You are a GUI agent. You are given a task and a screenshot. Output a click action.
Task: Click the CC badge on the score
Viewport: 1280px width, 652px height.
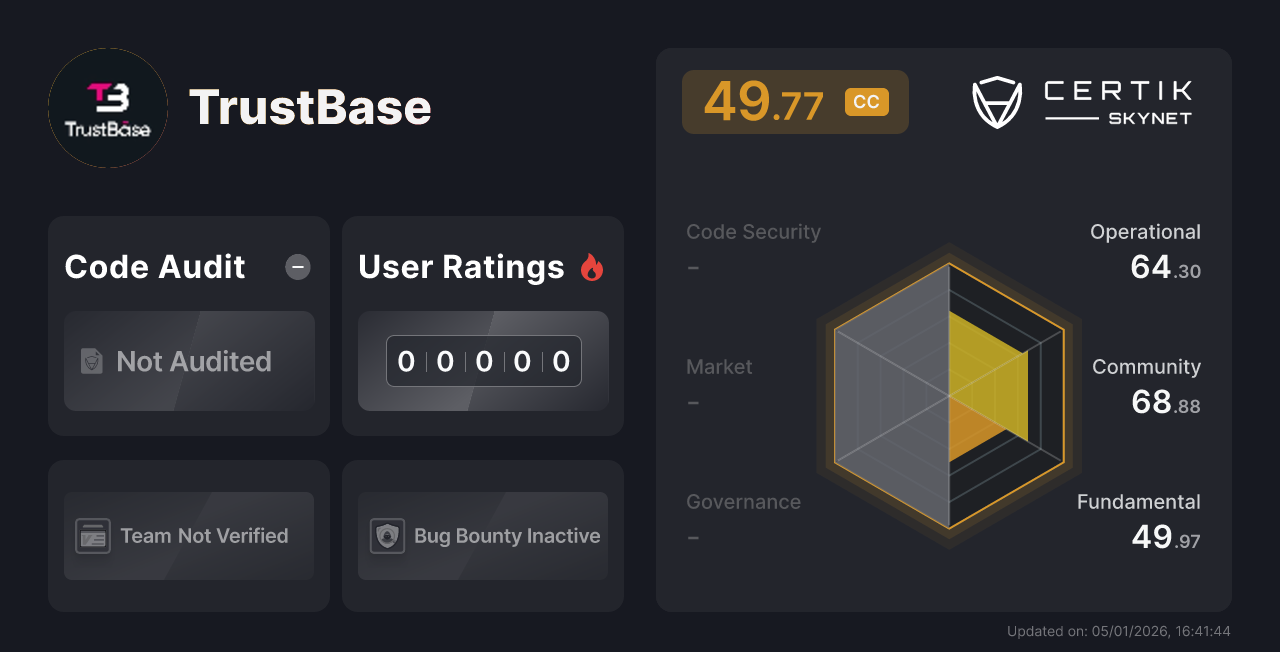pos(866,101)
